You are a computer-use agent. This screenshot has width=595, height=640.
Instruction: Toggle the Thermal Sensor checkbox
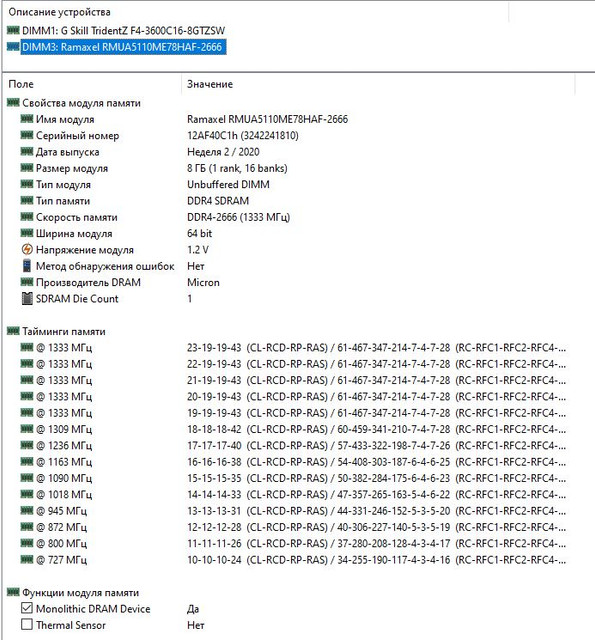tap(27, 624)
